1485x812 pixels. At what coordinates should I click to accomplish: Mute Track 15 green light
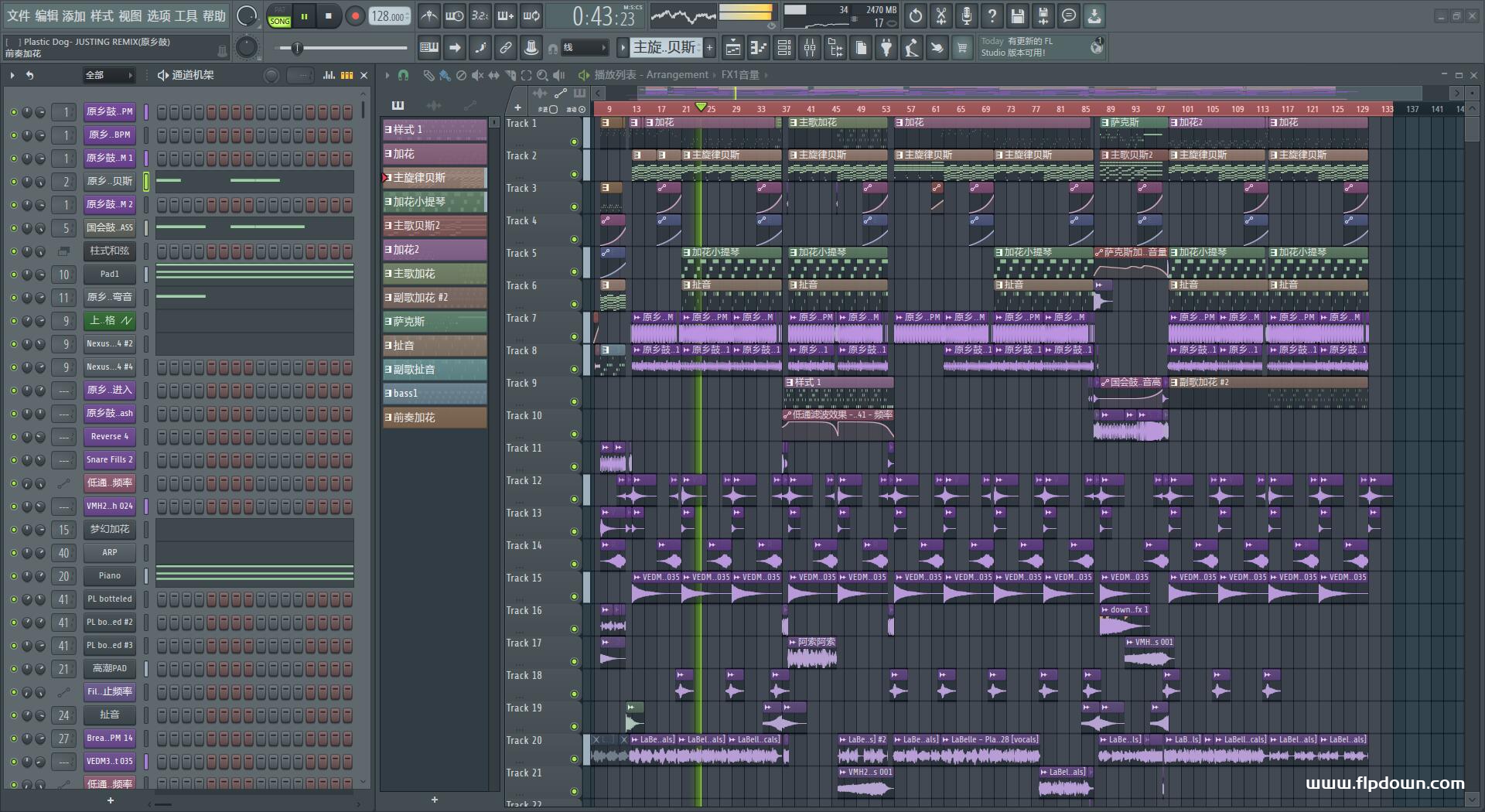click(574, 596)
